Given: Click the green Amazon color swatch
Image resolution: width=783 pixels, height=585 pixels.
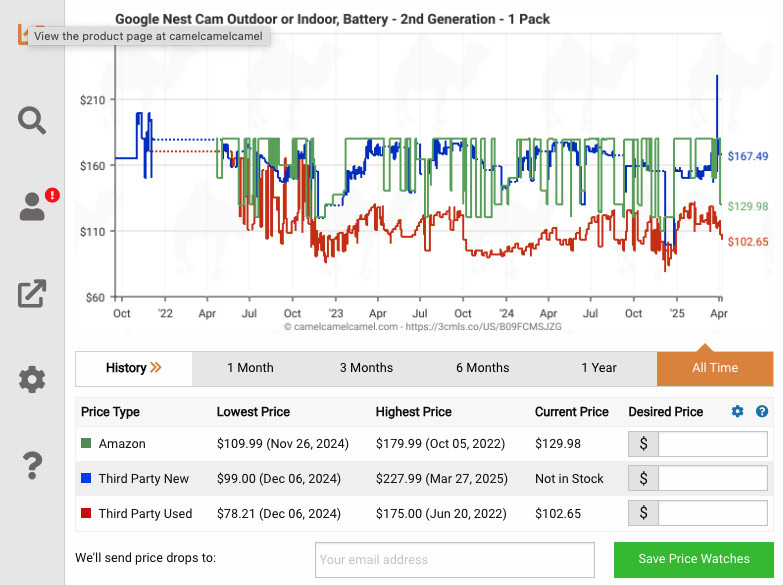Looking at the screenshot, I should coord(87,444).
